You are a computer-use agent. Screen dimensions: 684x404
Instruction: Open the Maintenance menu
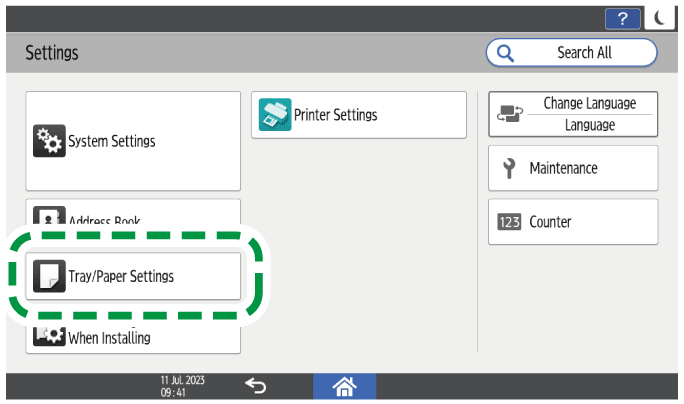[573, 168]
